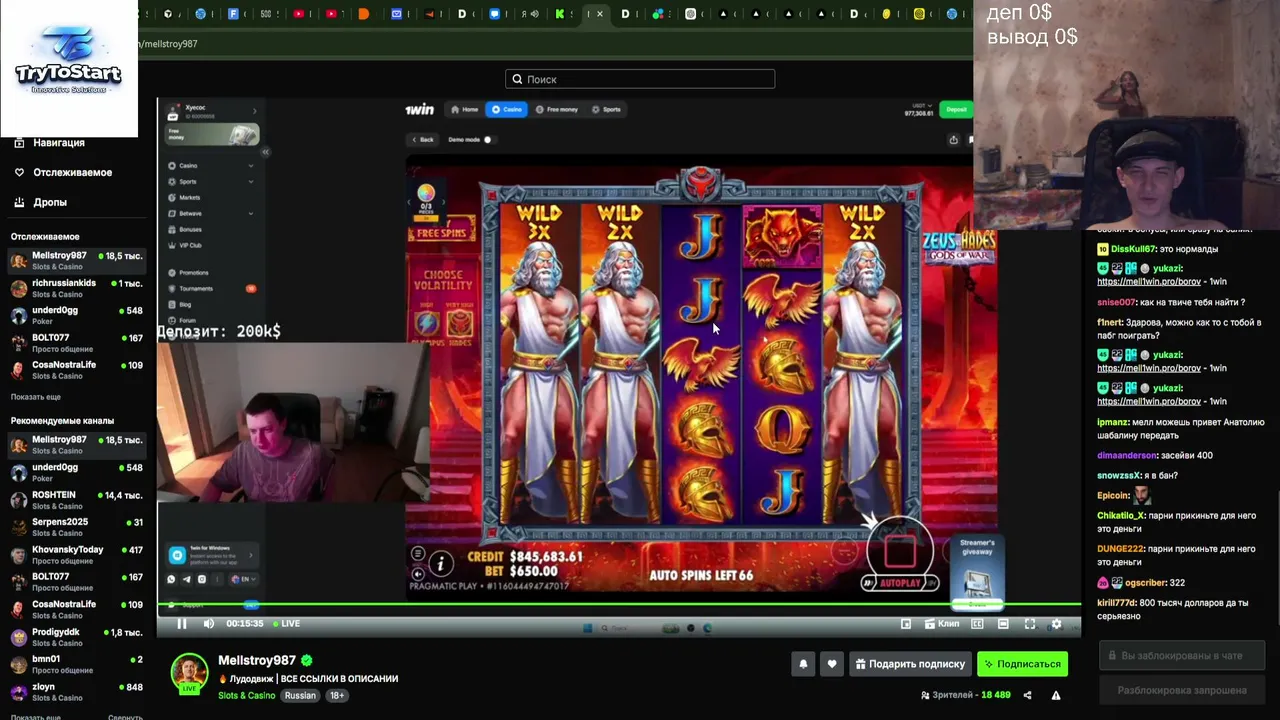Switch the player to theater mode
The width and height of the screenshot is (1280, 720).
coord(1003,624)
